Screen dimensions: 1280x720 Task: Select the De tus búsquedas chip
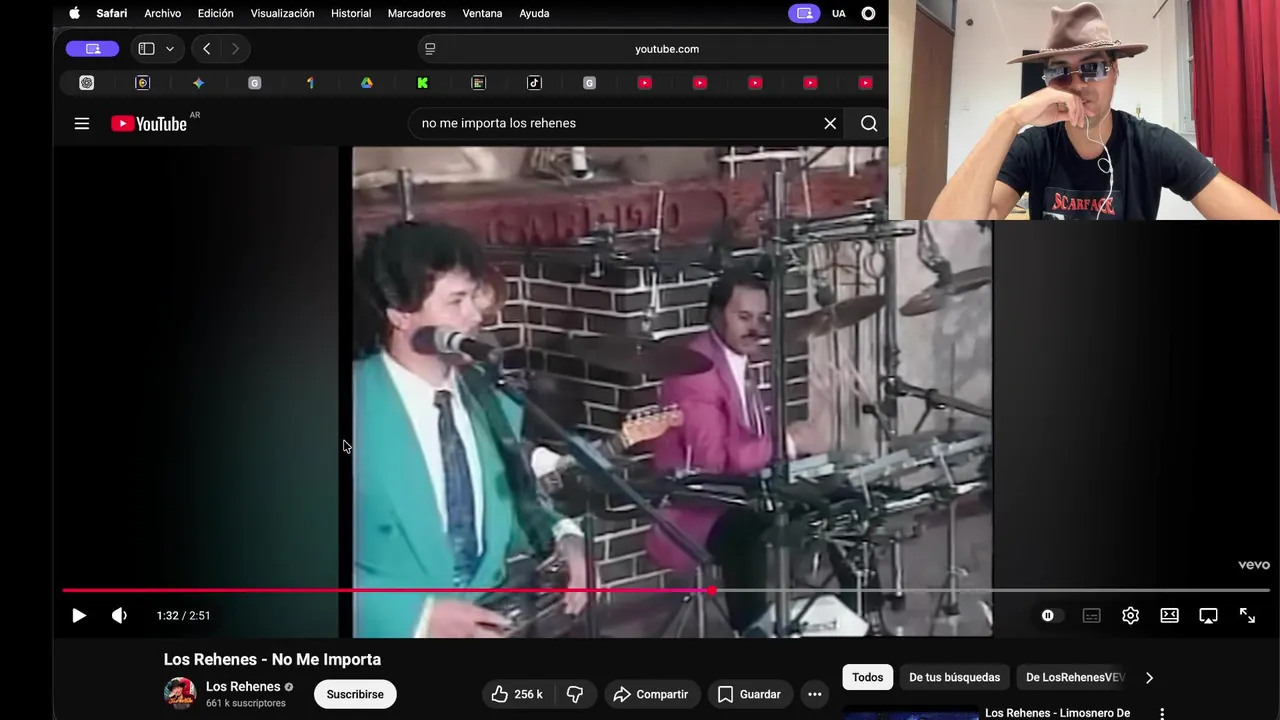[x=954, y=677]
